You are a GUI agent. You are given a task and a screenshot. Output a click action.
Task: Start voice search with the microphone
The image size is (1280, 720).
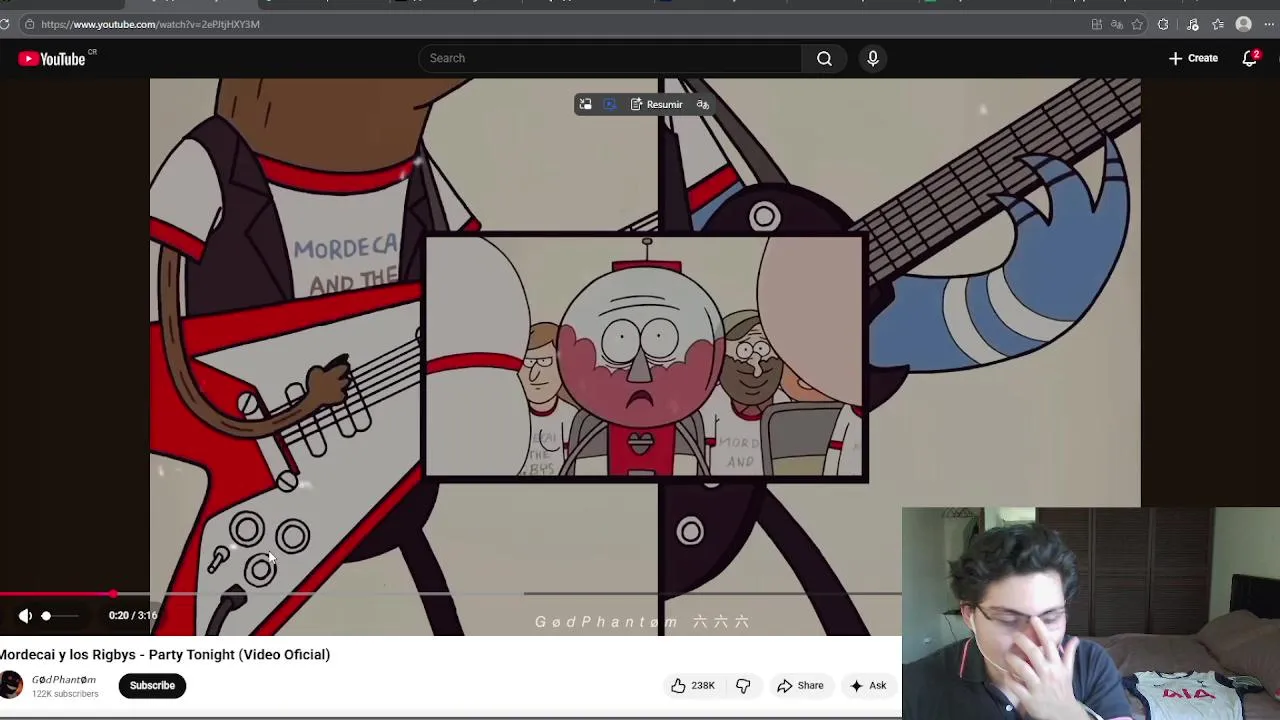pyautogui.click(x=873, y=58)
